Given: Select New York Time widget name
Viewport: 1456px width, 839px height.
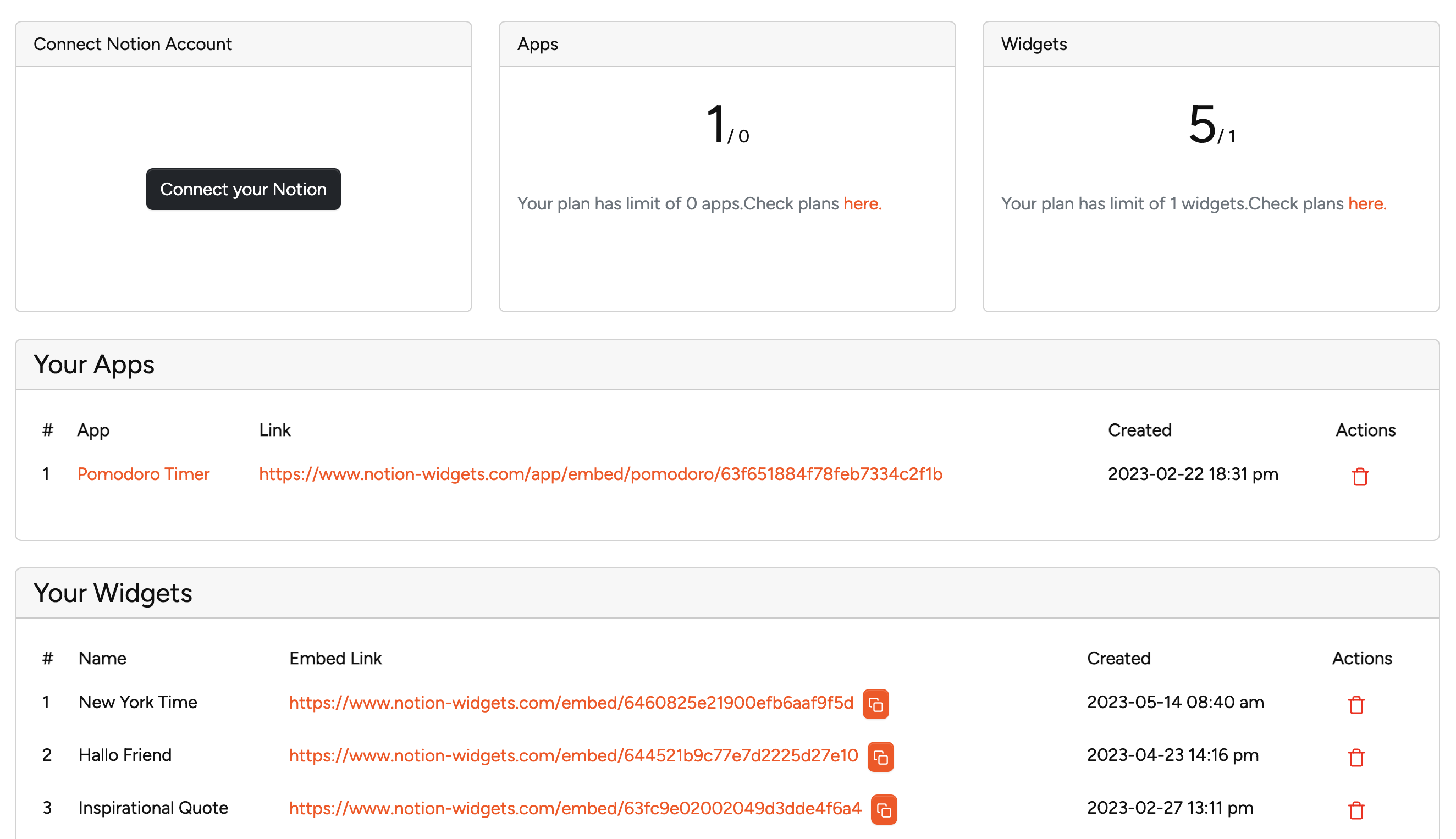Looking at the screenshot, I should click(x=137, y=702).
